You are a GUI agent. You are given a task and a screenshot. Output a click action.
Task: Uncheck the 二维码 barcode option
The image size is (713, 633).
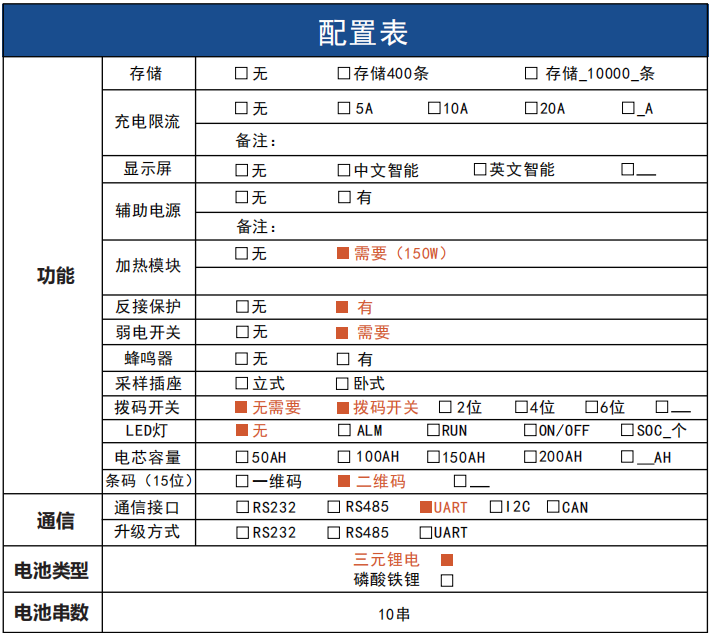[343, 481]
